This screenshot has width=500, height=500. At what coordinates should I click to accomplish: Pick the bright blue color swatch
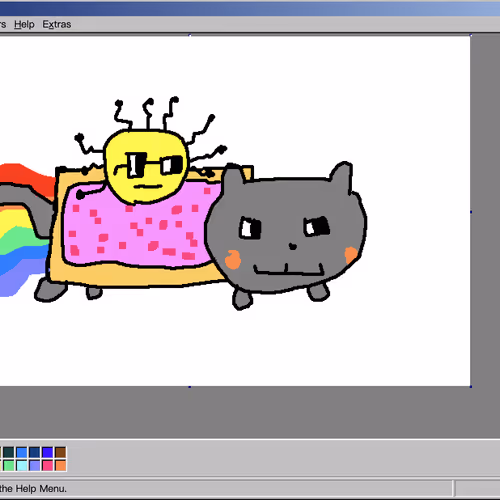point(22,452)
